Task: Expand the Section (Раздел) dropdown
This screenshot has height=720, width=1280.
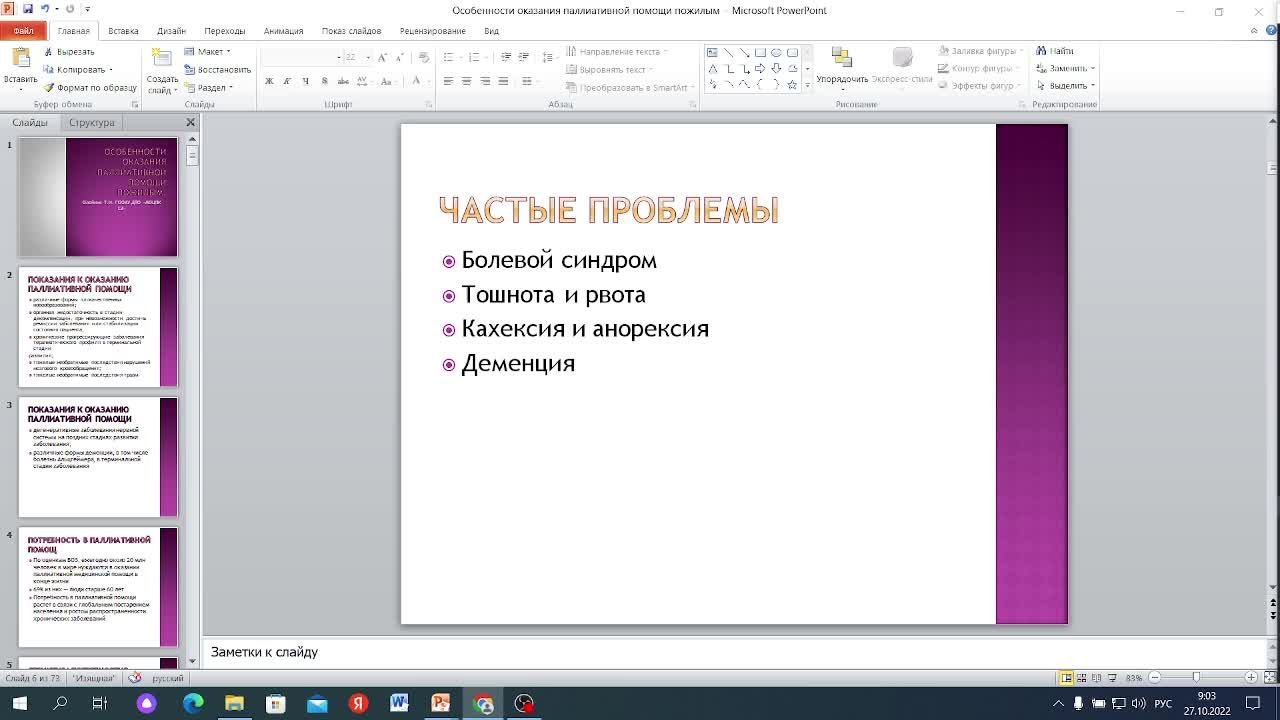Action: pyautogui.click(x=210, y=88)
